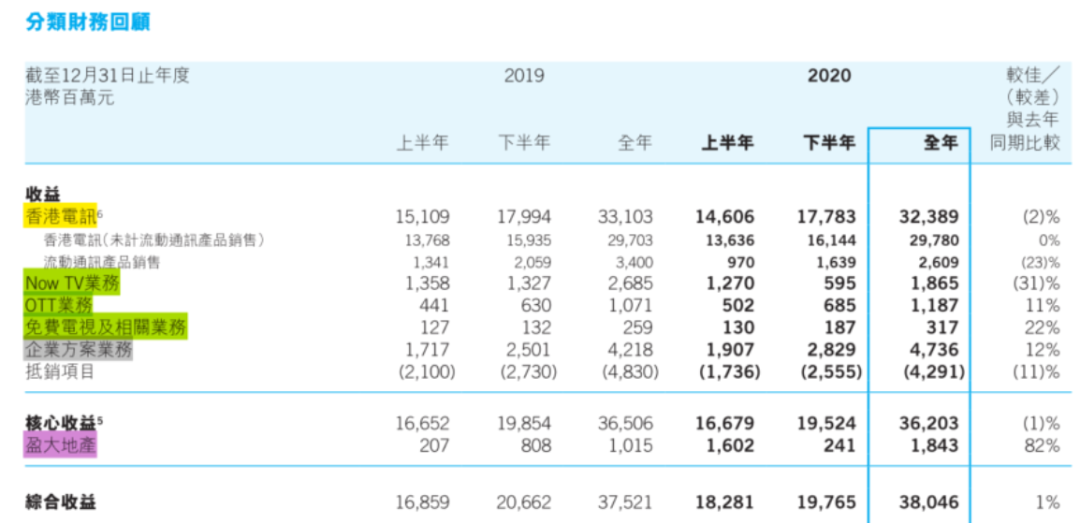Click value 32,389 in 香港電訊 row
This screenshot has width=1080, height=523.
929,217
